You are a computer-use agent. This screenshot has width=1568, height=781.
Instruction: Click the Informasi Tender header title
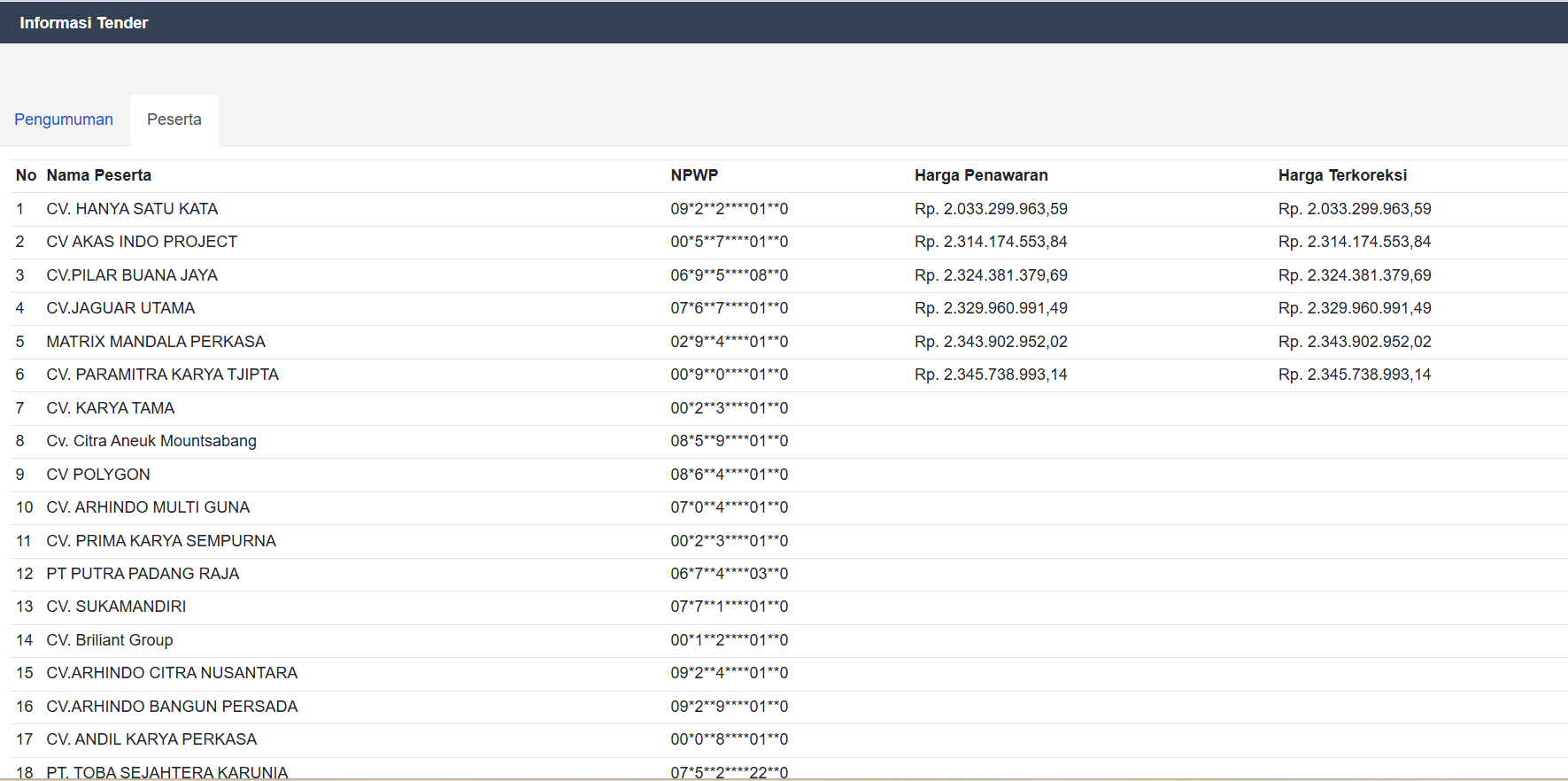84,23
